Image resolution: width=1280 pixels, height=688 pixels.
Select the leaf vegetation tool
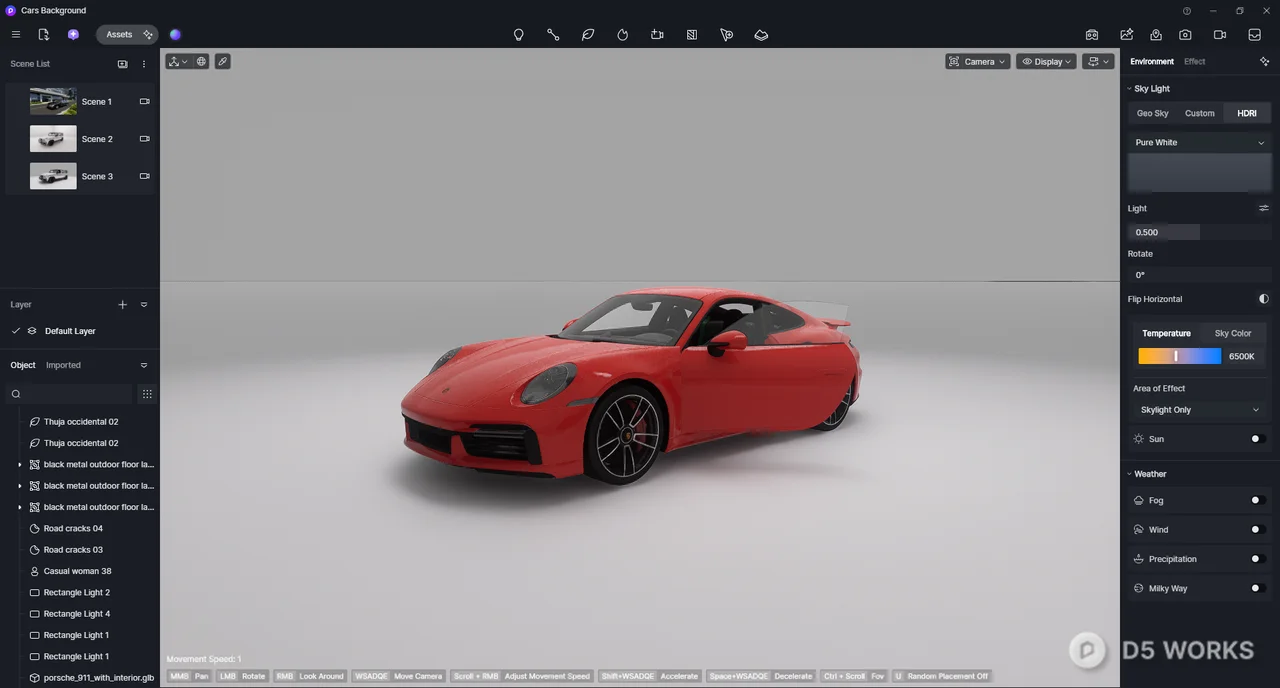pyautogui.click(x=588, y=34)
